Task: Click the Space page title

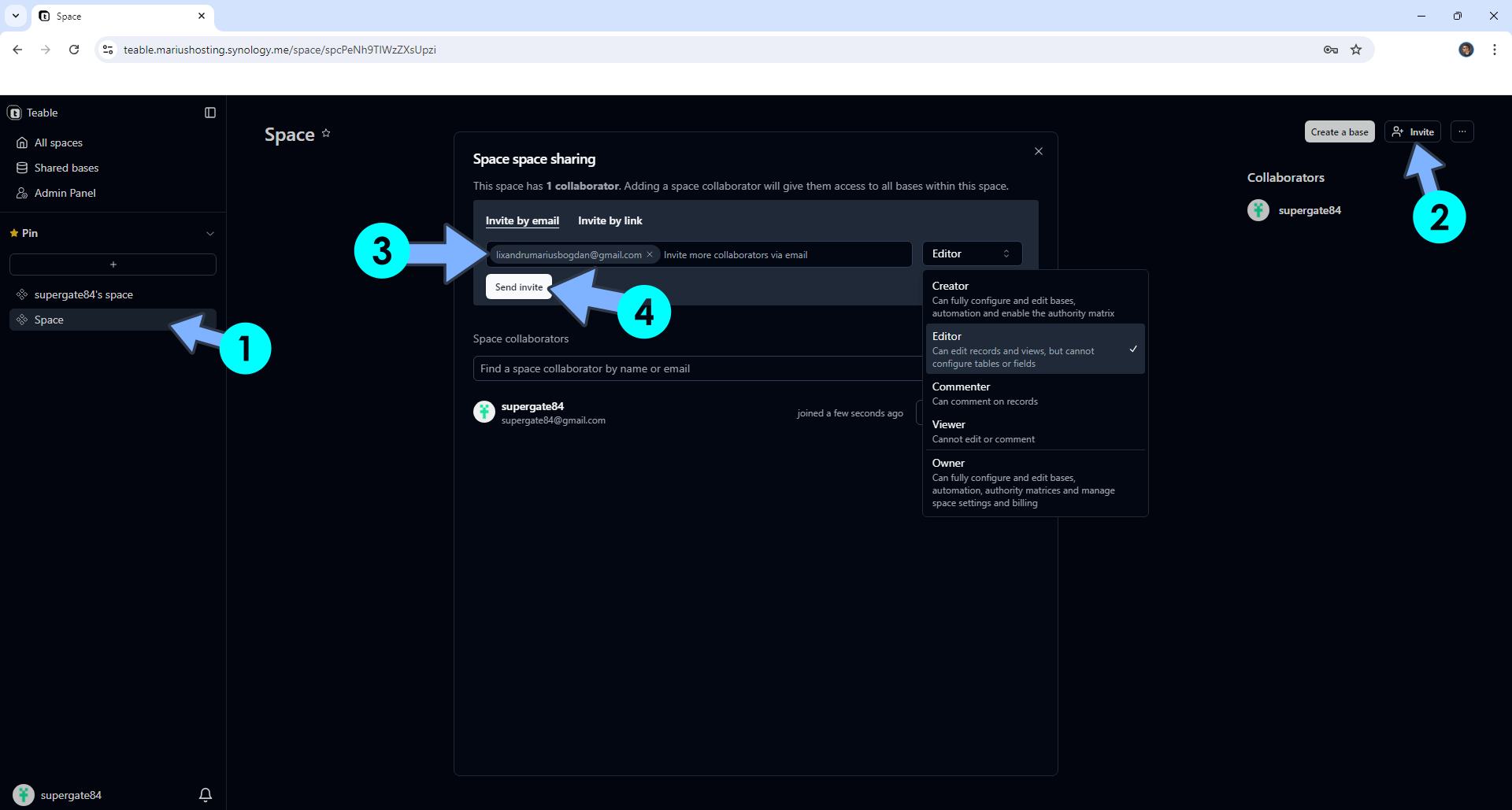Action: [x=290, y=135]
